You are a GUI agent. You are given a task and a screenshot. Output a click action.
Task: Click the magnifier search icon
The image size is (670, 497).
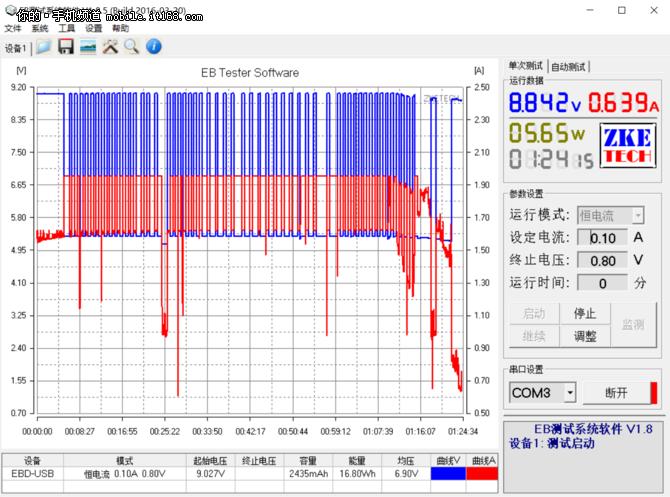[x=132, y=47]
